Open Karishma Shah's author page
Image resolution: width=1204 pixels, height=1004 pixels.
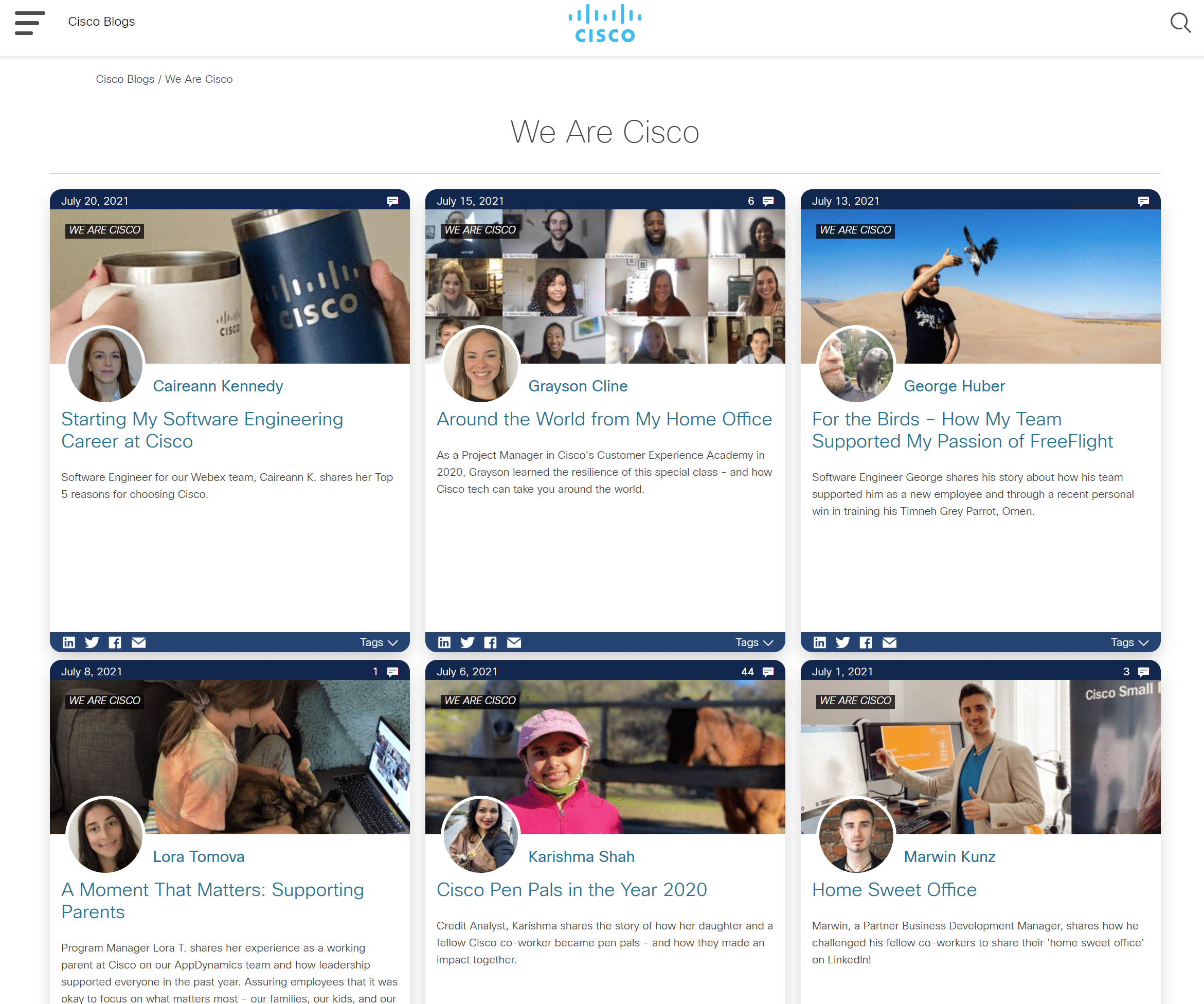pyautogui.click(x=581, y=857)
